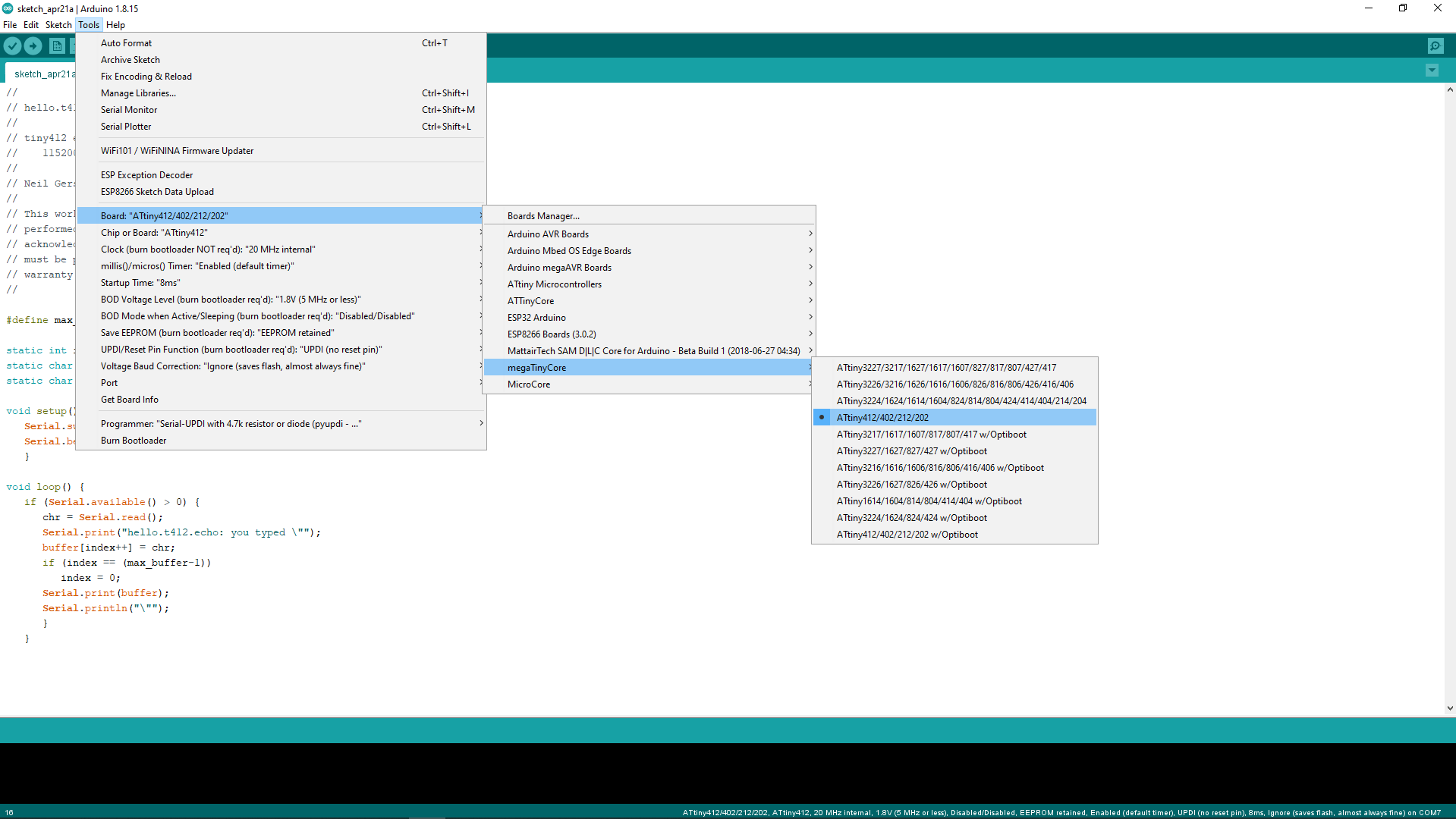1456x819 pixels.
Task: Expand millis()/micros() Timer submenu
Action: point(281,266)
